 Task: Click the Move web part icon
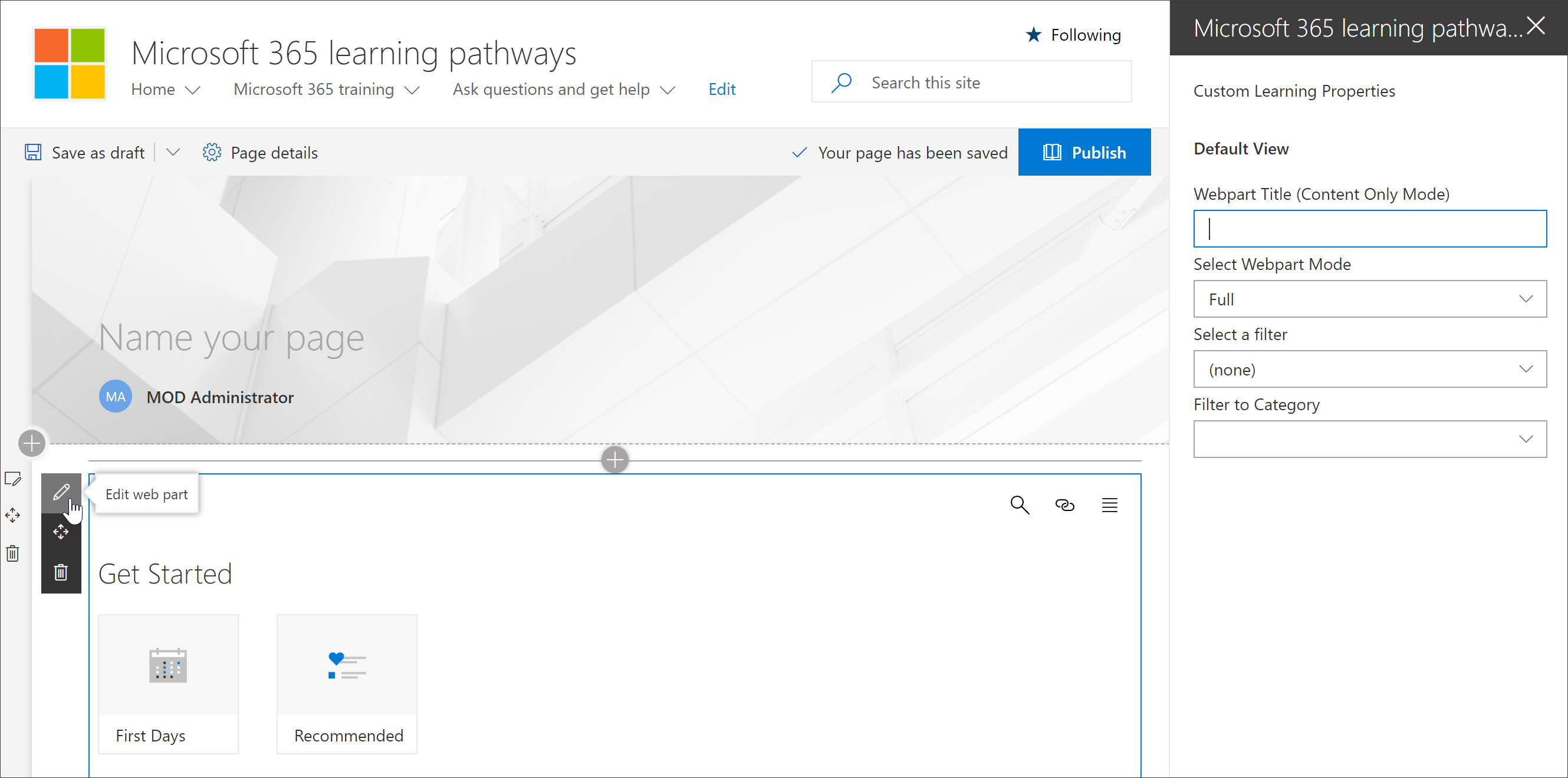pos(61,532)
